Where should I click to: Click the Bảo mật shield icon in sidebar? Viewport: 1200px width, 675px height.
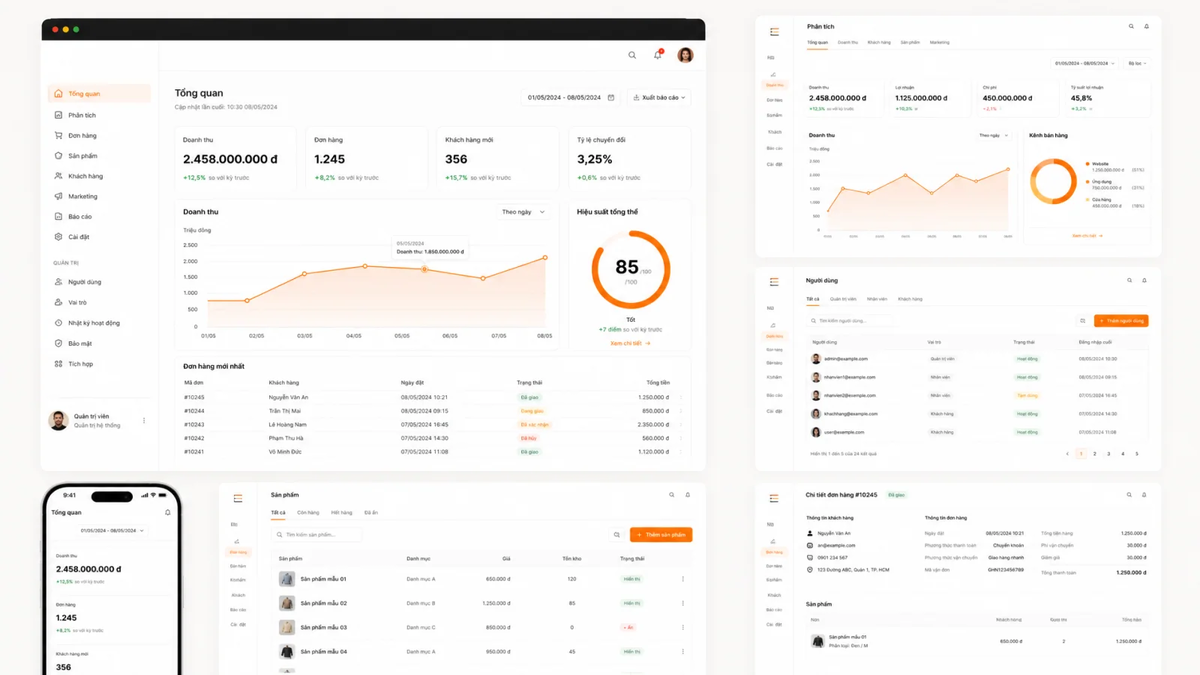coord(58,343)
